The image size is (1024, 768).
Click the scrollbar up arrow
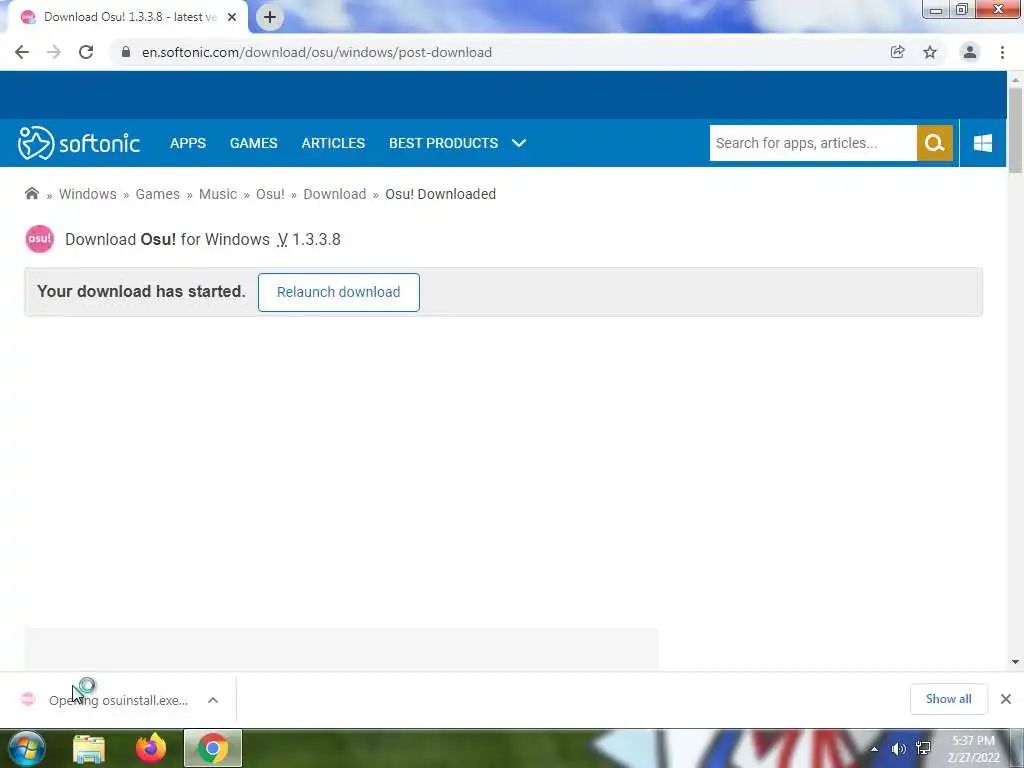click(x=1015, y=80)
